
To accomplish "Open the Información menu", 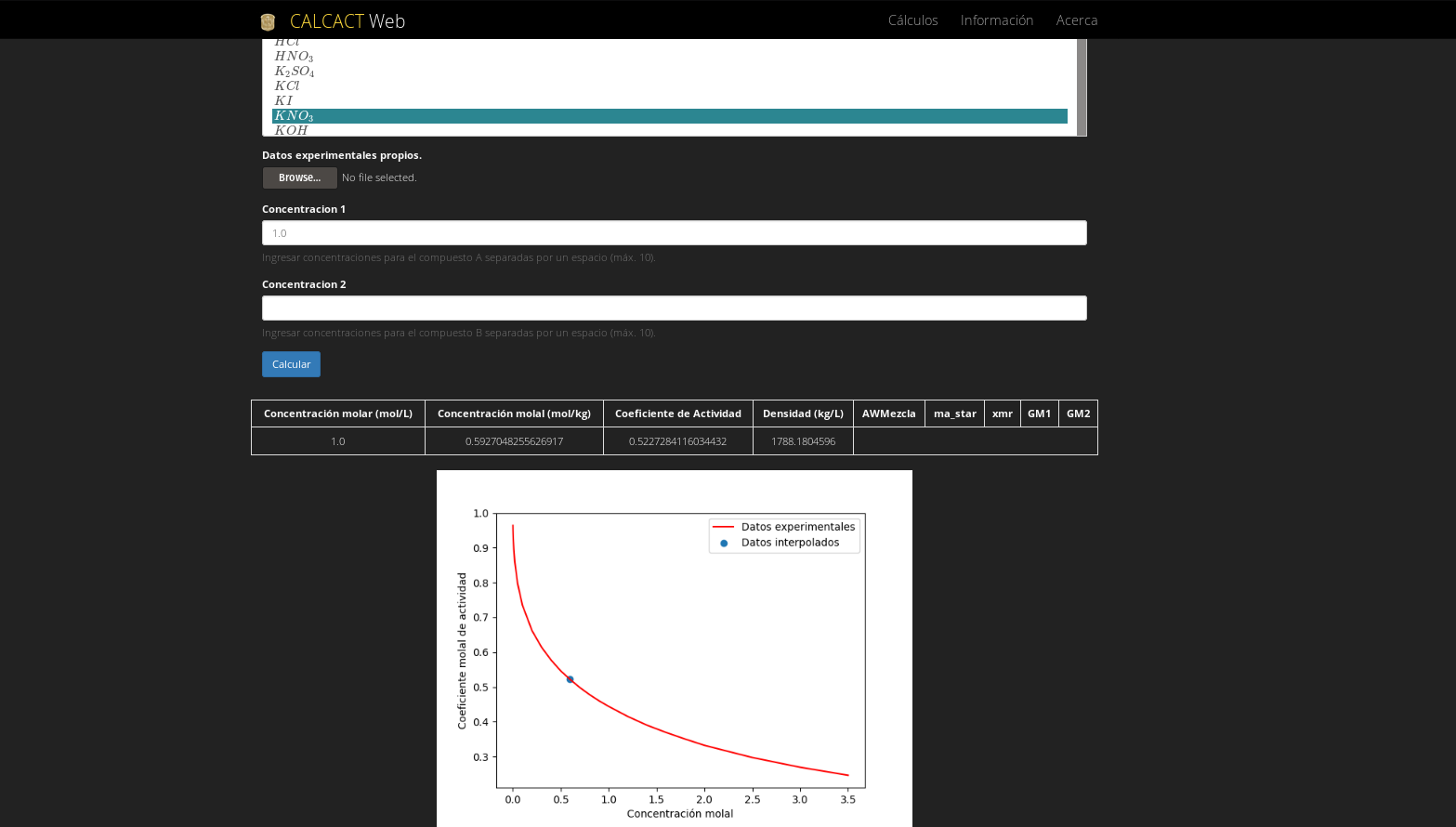I will click(x=996, y=20).
